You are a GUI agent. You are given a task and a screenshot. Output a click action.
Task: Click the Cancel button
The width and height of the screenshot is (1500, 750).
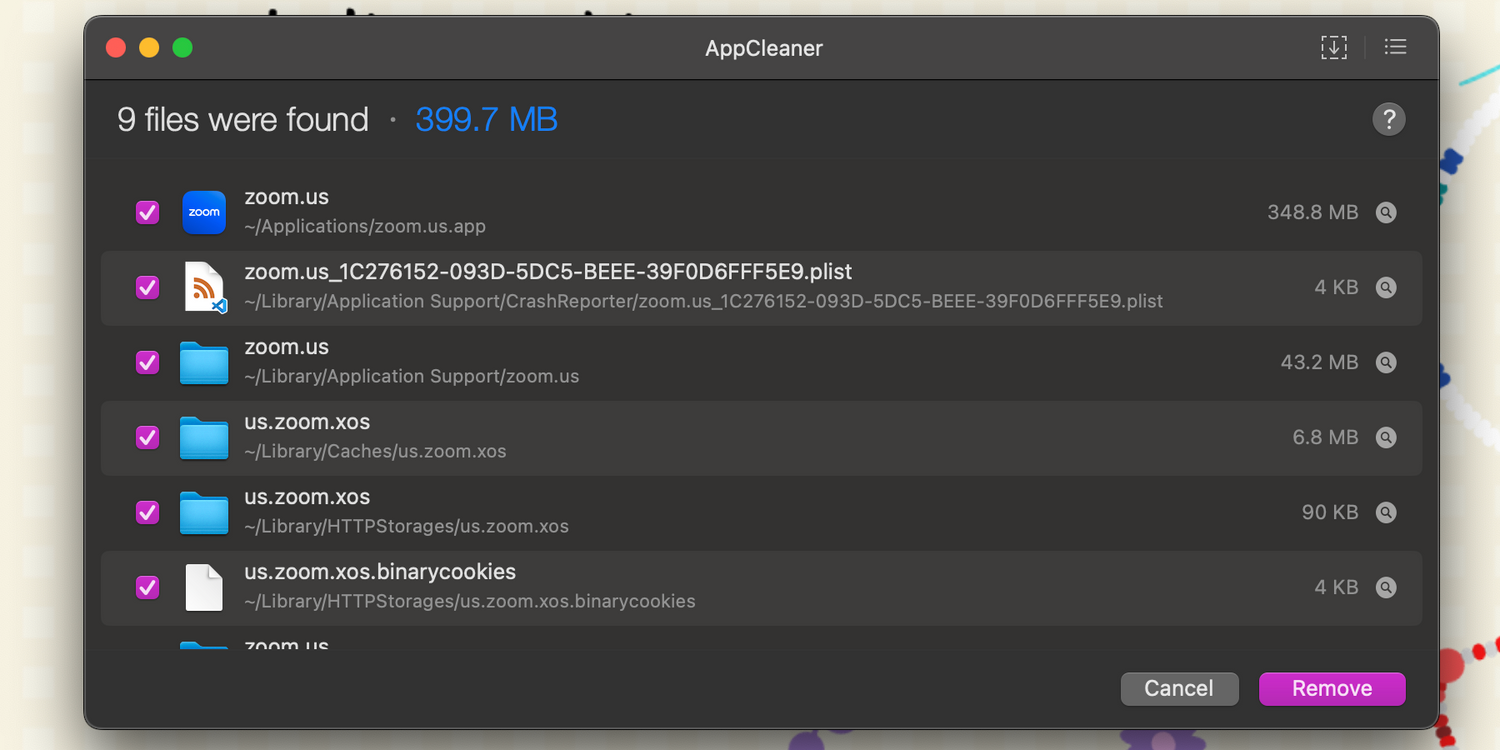point(1179,688)
